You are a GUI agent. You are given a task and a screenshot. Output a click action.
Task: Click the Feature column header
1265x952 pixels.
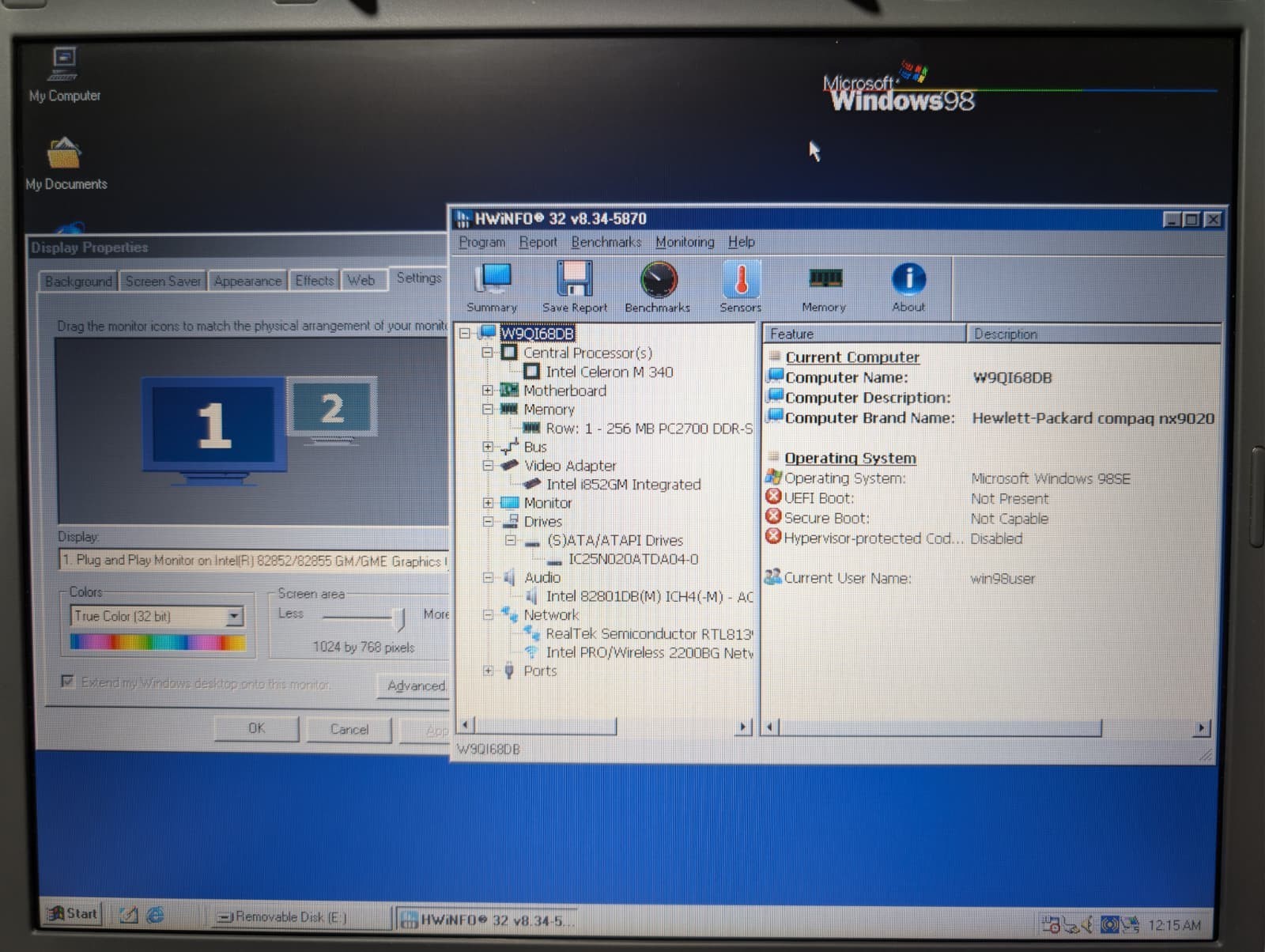[x=865, y=334]
